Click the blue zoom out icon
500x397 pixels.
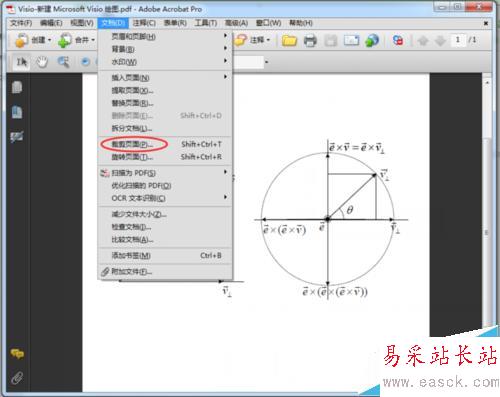pos(86,62)
